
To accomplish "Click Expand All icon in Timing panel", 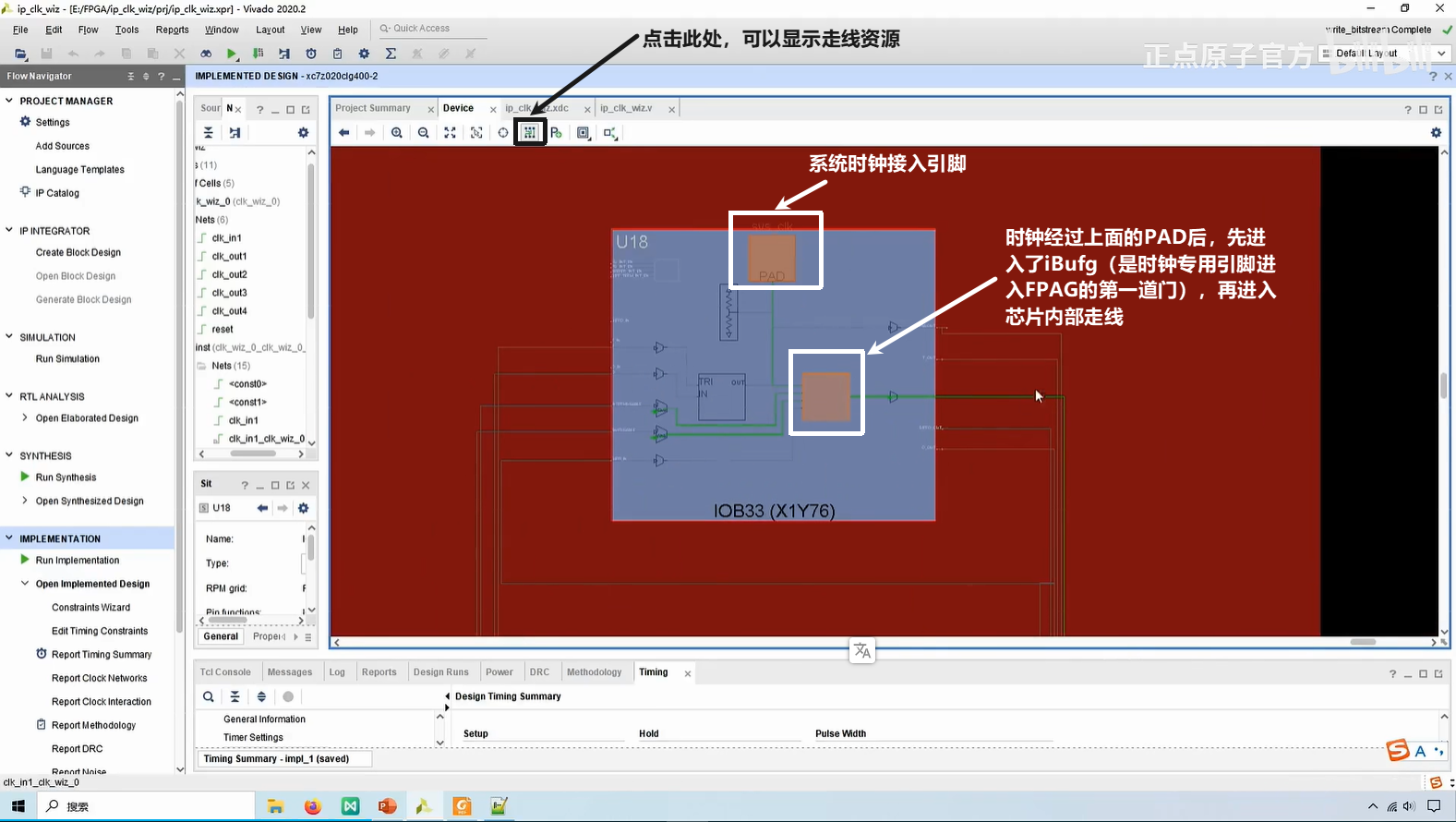I will 261,697.
